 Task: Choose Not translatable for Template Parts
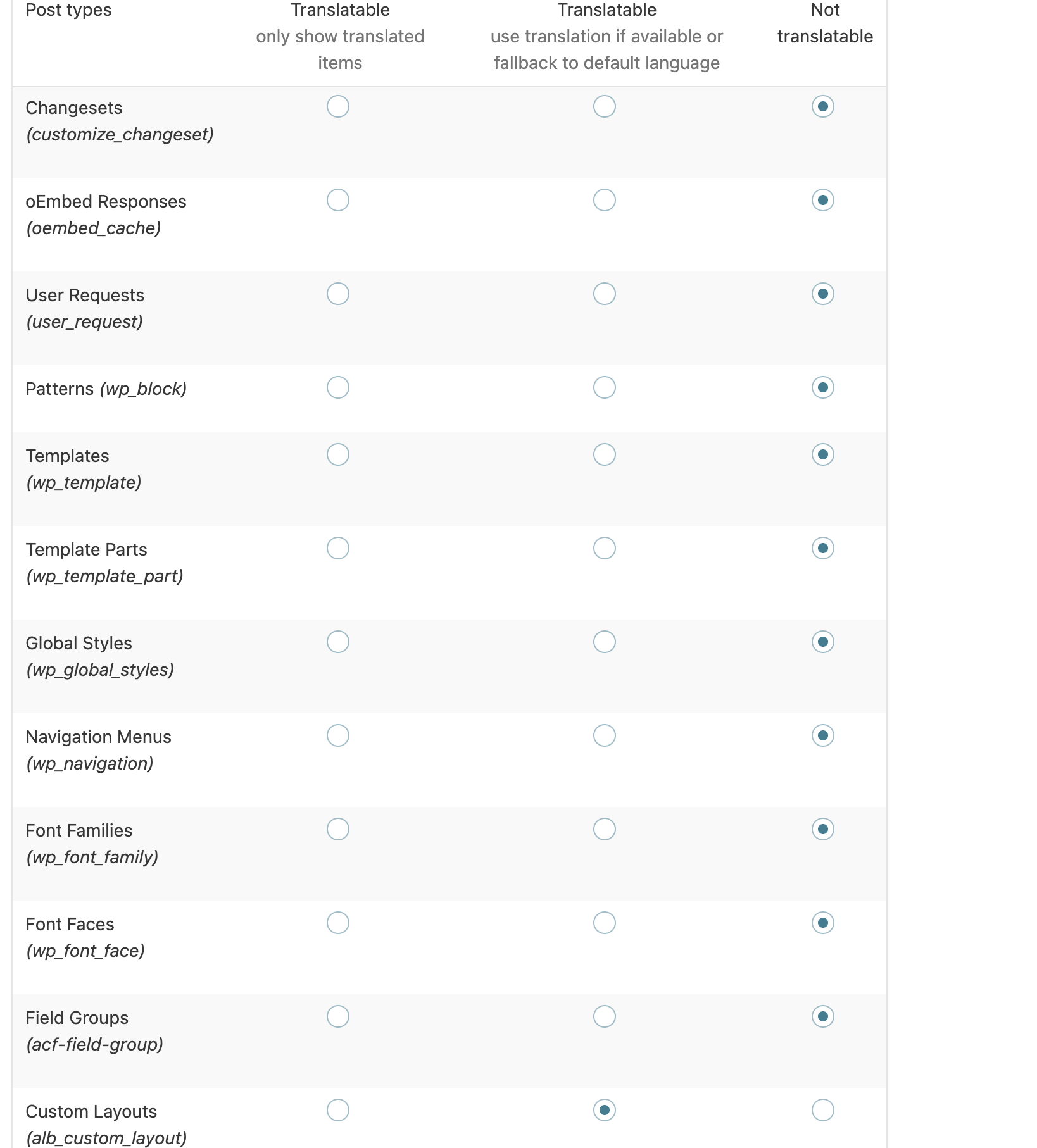coord(823,548)
